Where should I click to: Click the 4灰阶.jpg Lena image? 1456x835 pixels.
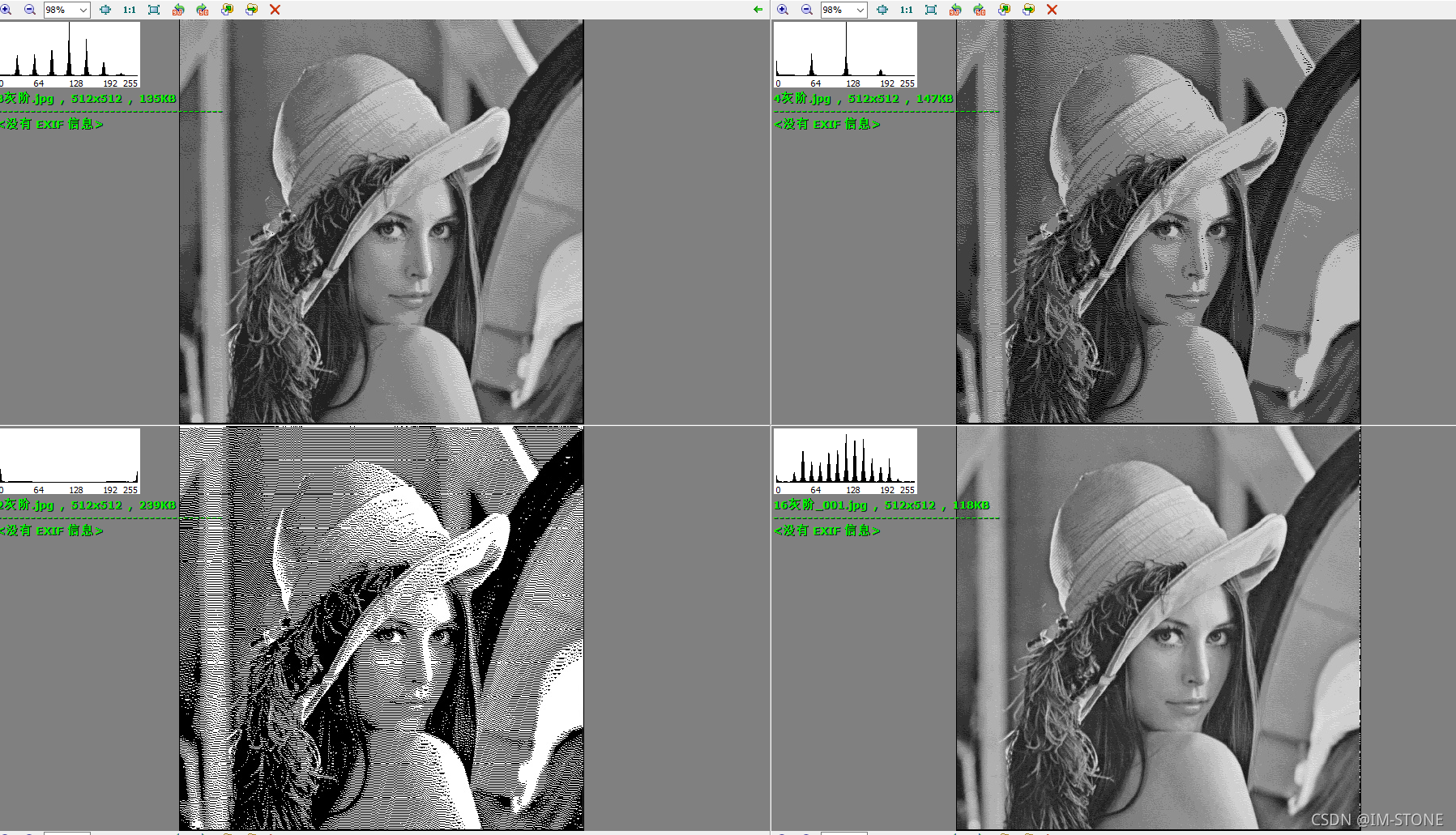click(x=1158, y=222)
